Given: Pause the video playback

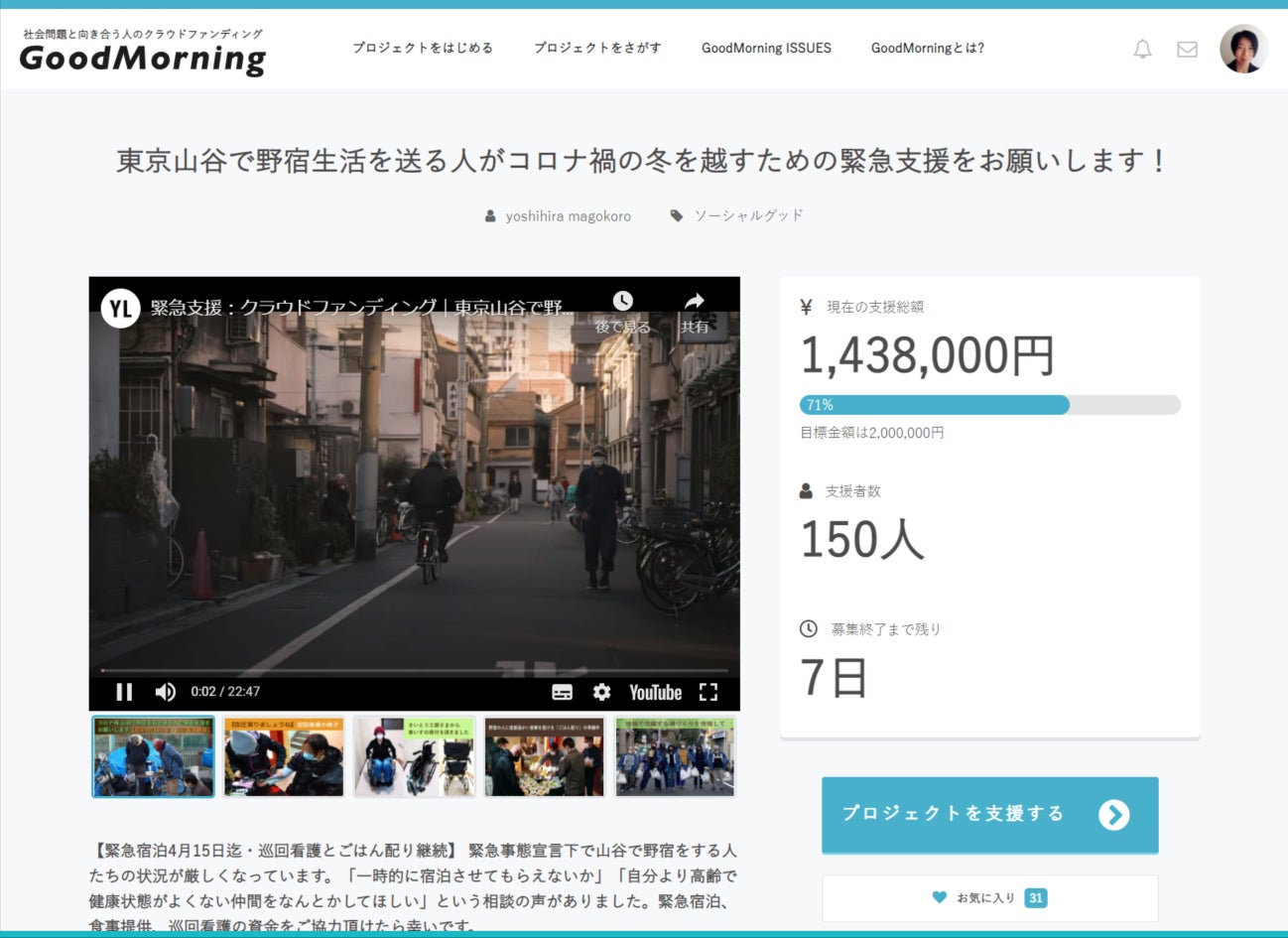Looking at the screenshot, I should click(124, 692).
